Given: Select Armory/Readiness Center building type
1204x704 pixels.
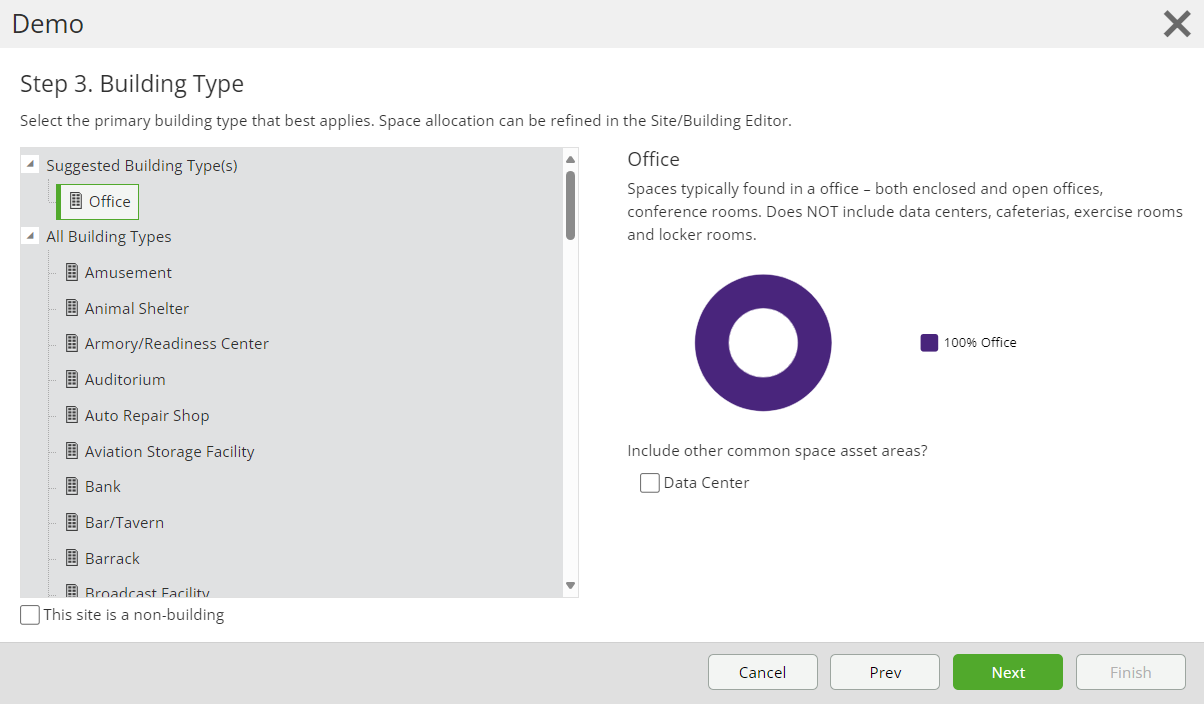Looking at the screenshot, I should pyautogui.click(x=176, y=344).
